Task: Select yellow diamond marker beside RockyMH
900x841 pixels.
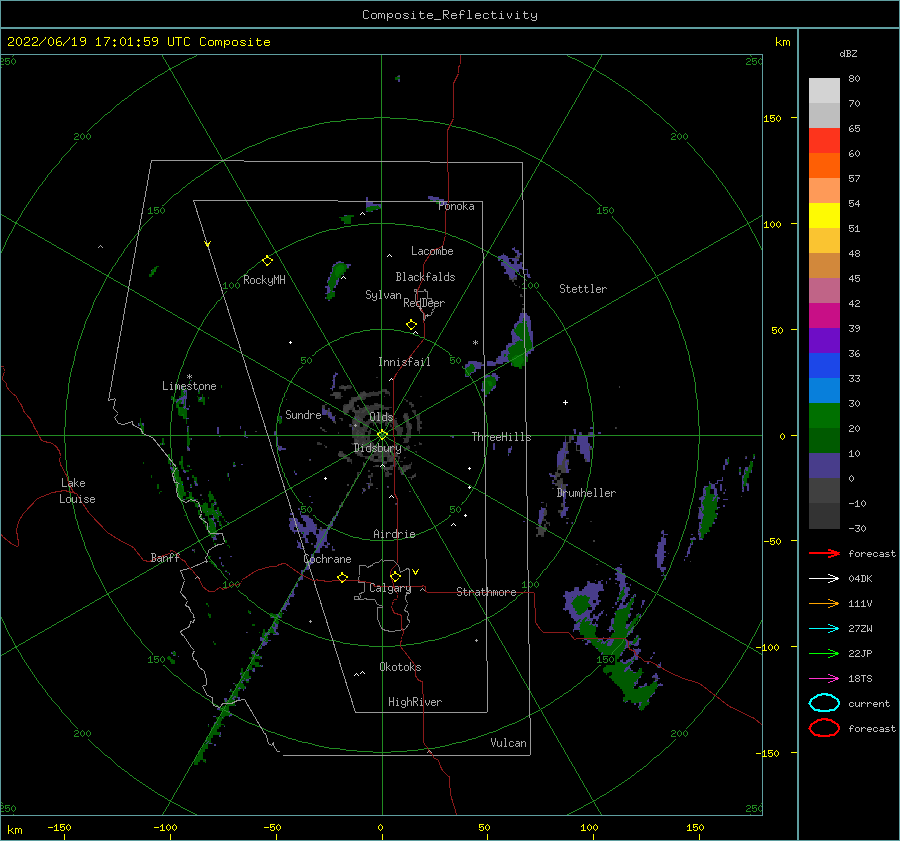Action: pyautogui.click(x=267, y=261)
